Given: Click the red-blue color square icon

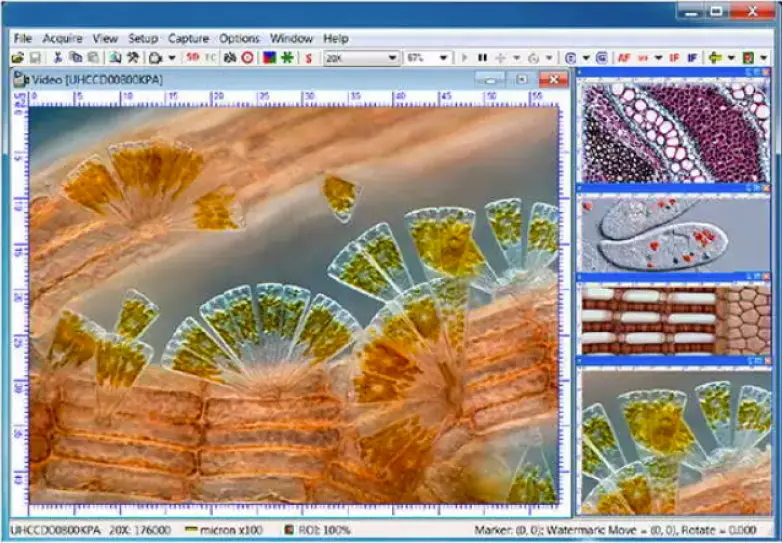Looking at the screenshot, I should point(270,58).
